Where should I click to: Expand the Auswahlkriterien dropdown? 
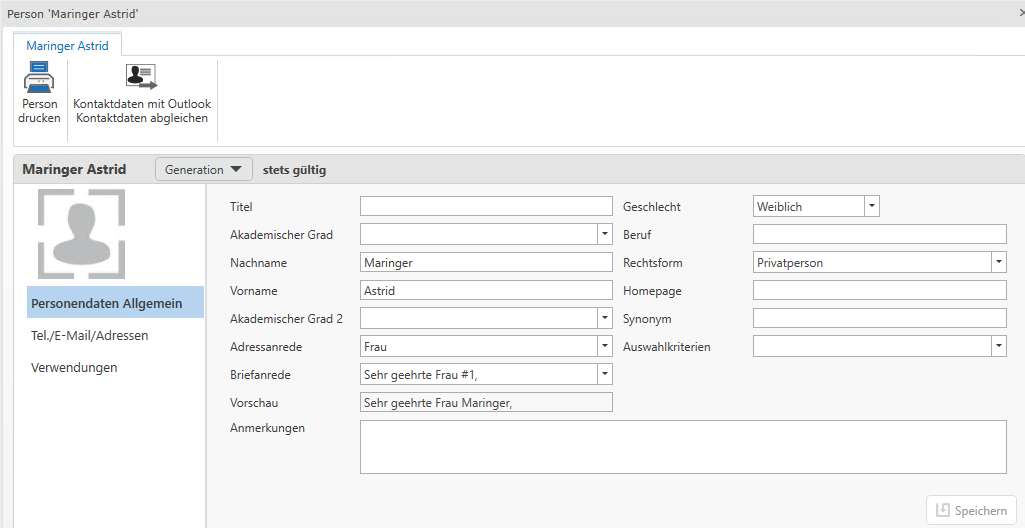[998, 347]
